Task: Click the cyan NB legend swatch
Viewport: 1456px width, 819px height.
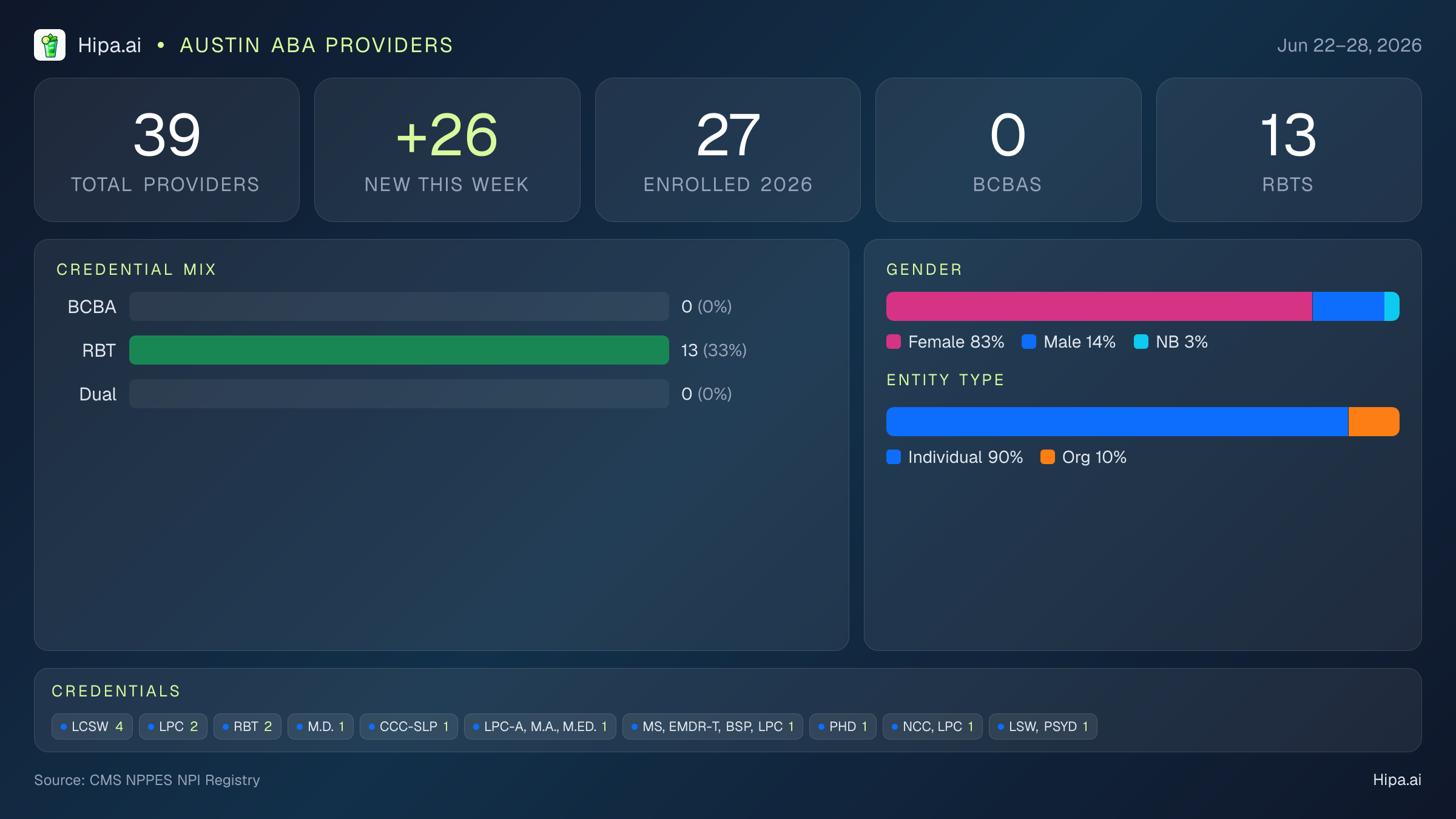Action: (x=1141, y=342)
